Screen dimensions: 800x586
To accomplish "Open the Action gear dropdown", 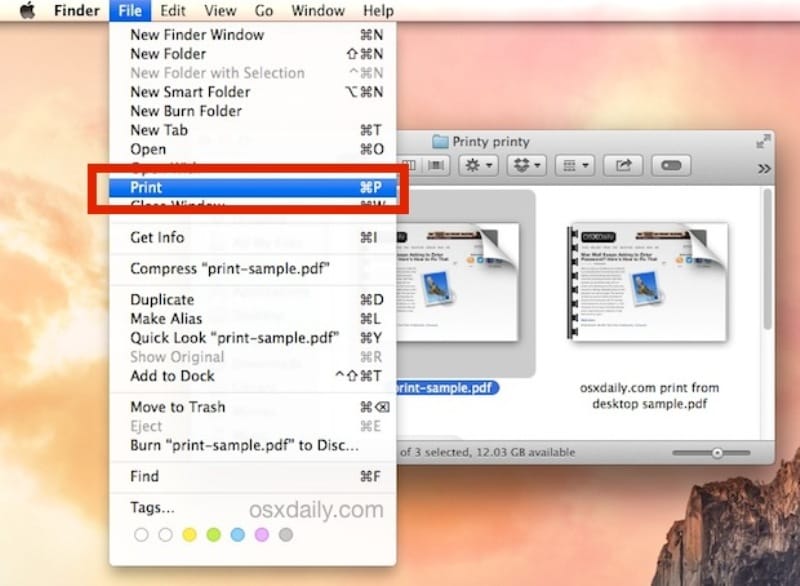I will [x=479, y=165].
